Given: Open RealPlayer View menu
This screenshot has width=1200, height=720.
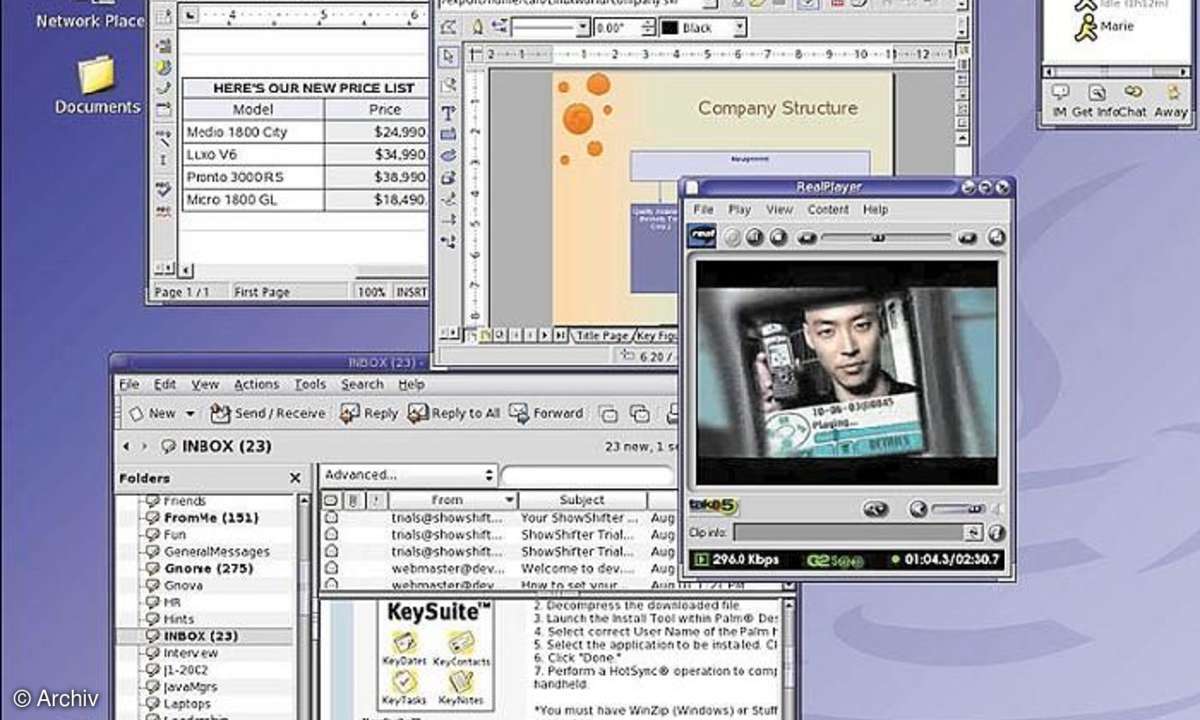Looking at the screenshot, I should click(779, 210).
